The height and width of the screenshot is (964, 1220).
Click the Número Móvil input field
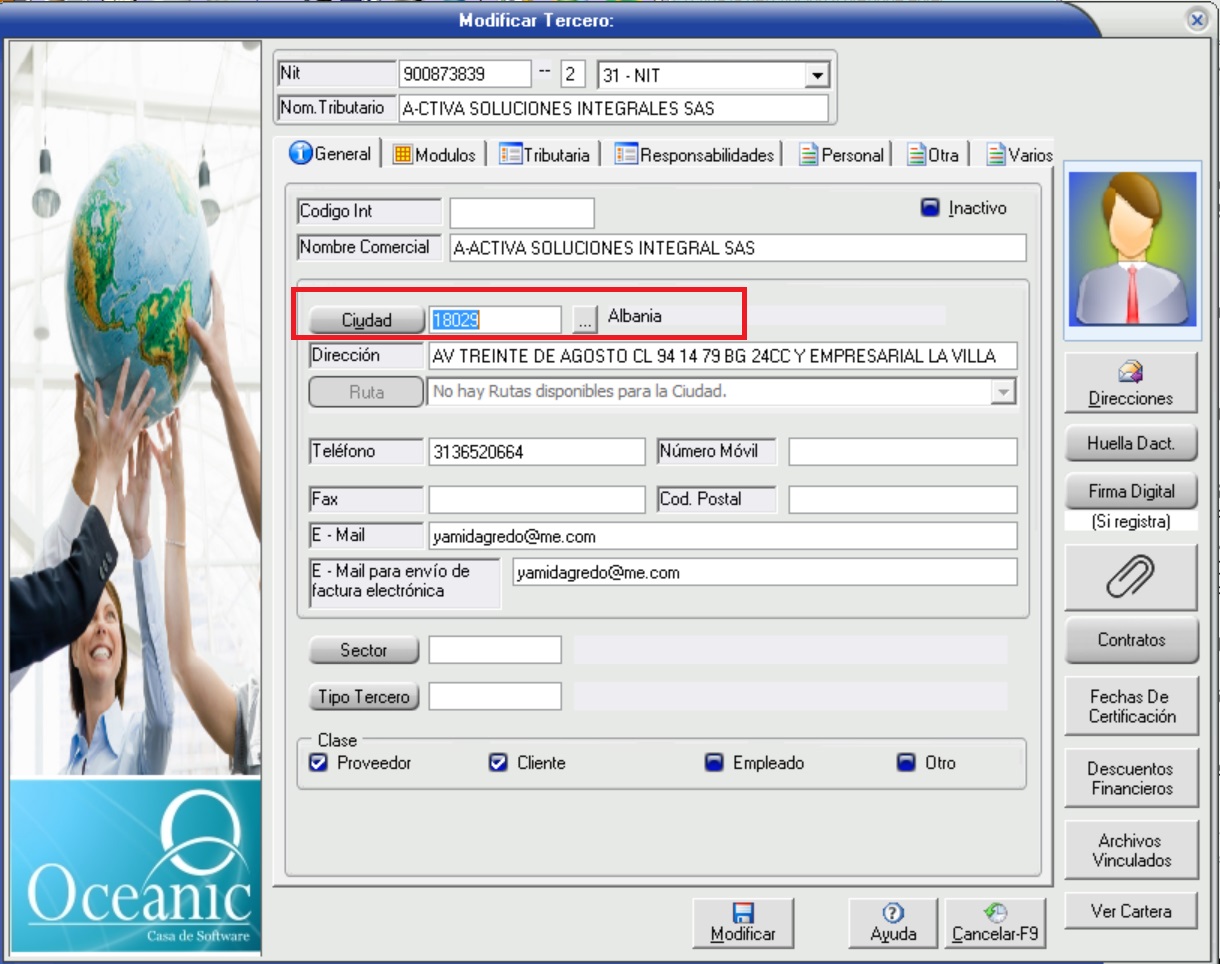coord(902,452)
